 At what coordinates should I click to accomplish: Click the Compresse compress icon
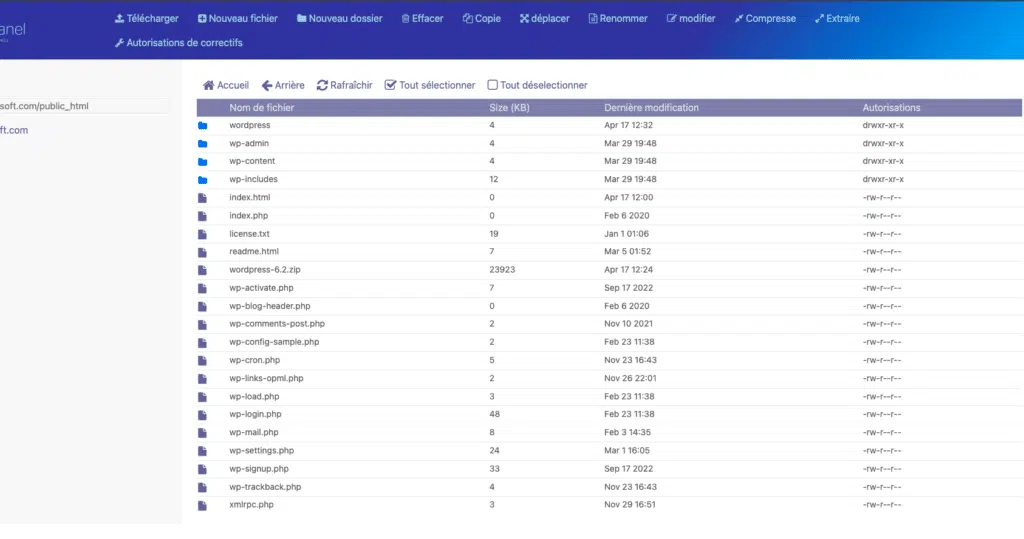tap(739, 18)
